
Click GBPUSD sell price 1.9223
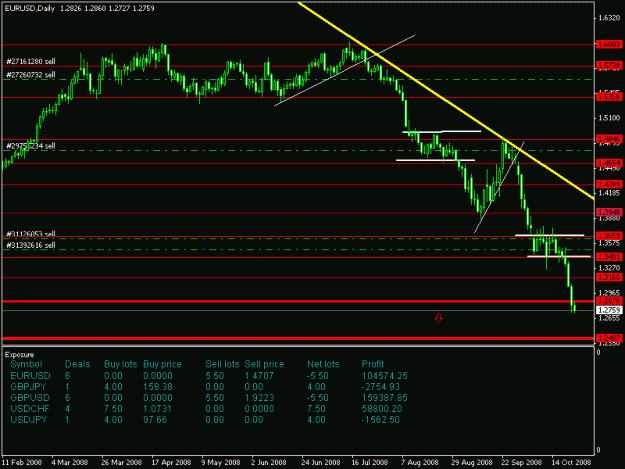259,398
